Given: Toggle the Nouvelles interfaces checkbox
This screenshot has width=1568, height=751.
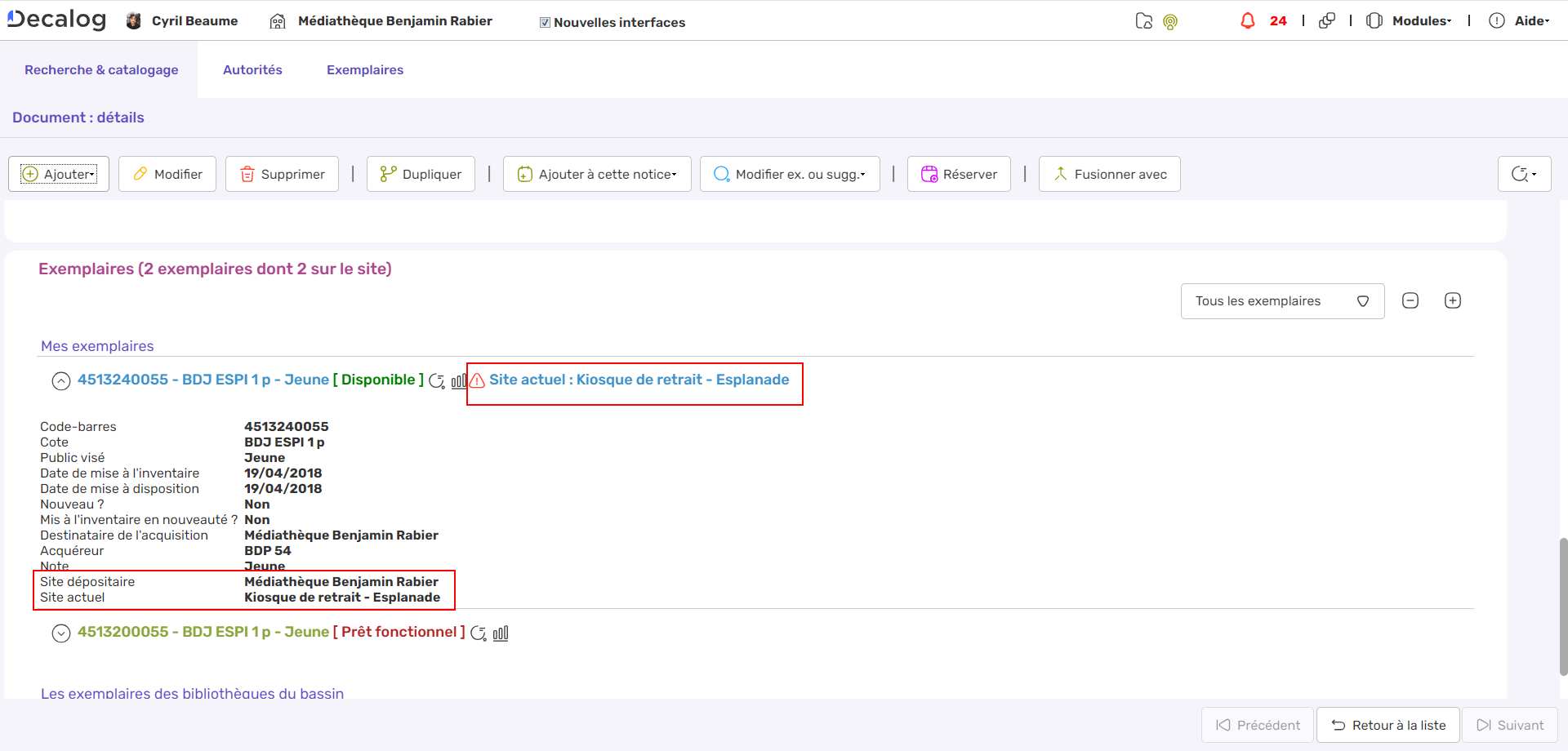Looking at the screenshot, I should point(545,23).
